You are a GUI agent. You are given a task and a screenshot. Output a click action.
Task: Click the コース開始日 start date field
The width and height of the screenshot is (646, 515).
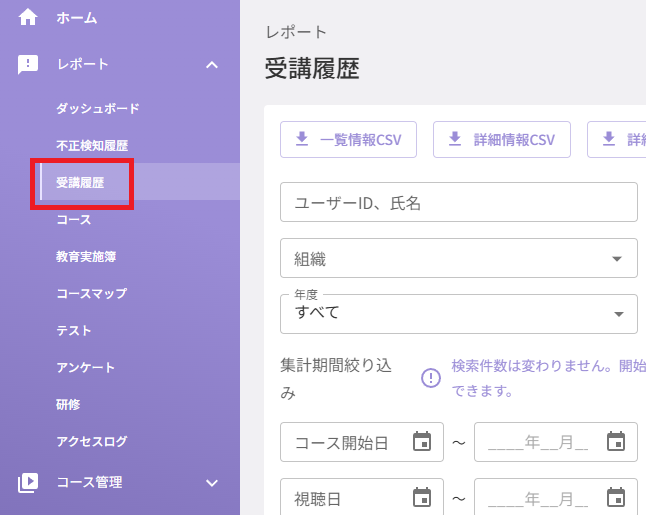[x=362, y=442]
